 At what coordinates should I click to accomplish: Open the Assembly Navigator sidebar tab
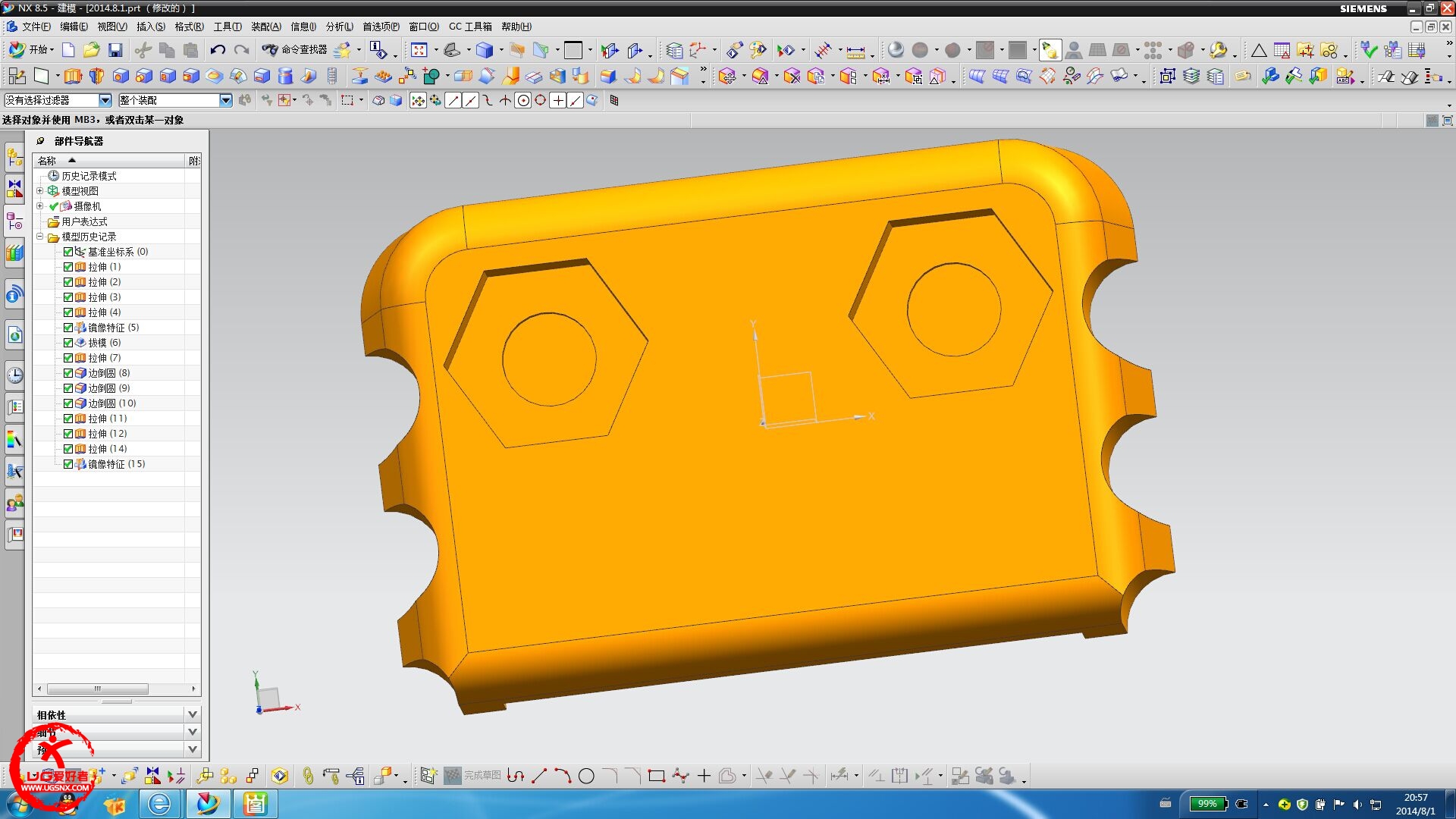(x=14, y=158)
